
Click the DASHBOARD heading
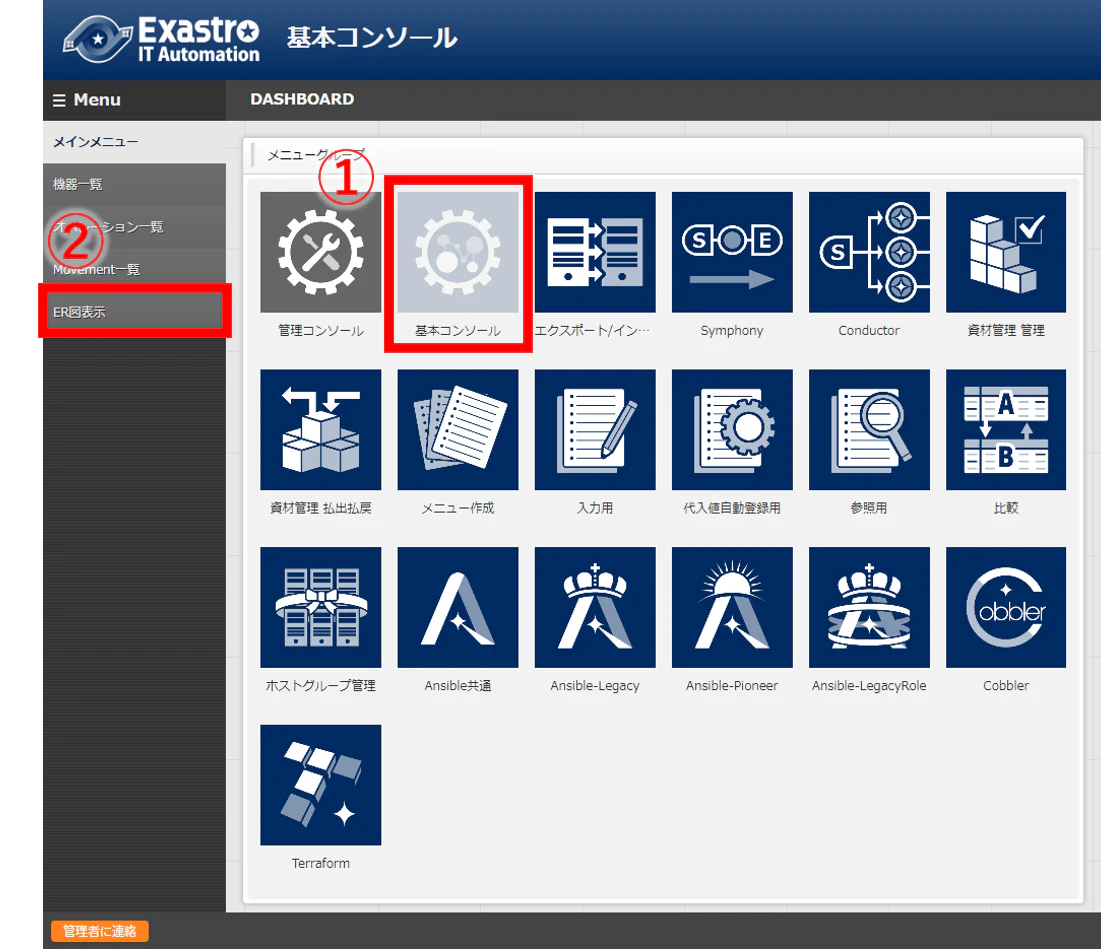click(302, 99)
